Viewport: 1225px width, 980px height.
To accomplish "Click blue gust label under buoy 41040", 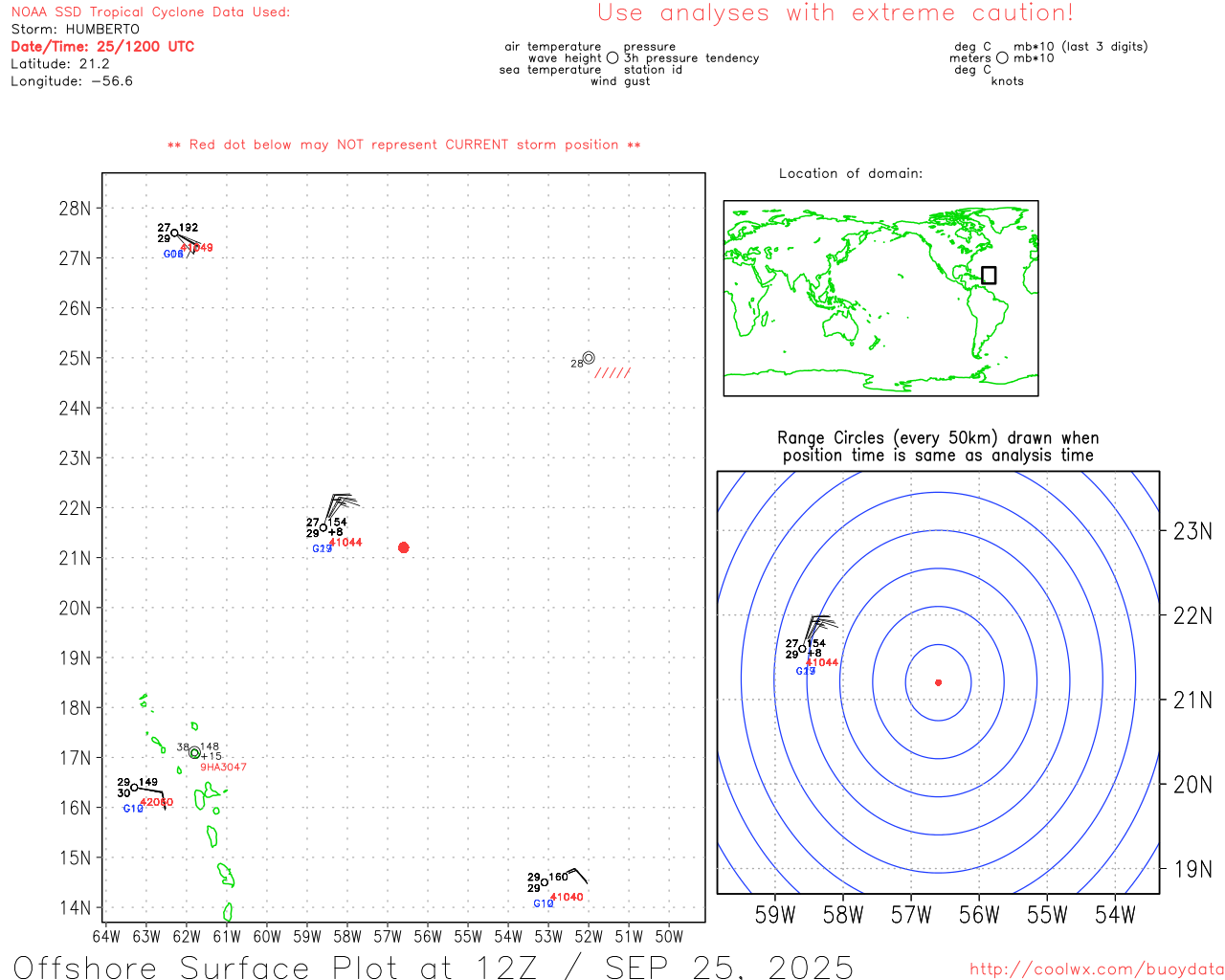I will (543, 903).
